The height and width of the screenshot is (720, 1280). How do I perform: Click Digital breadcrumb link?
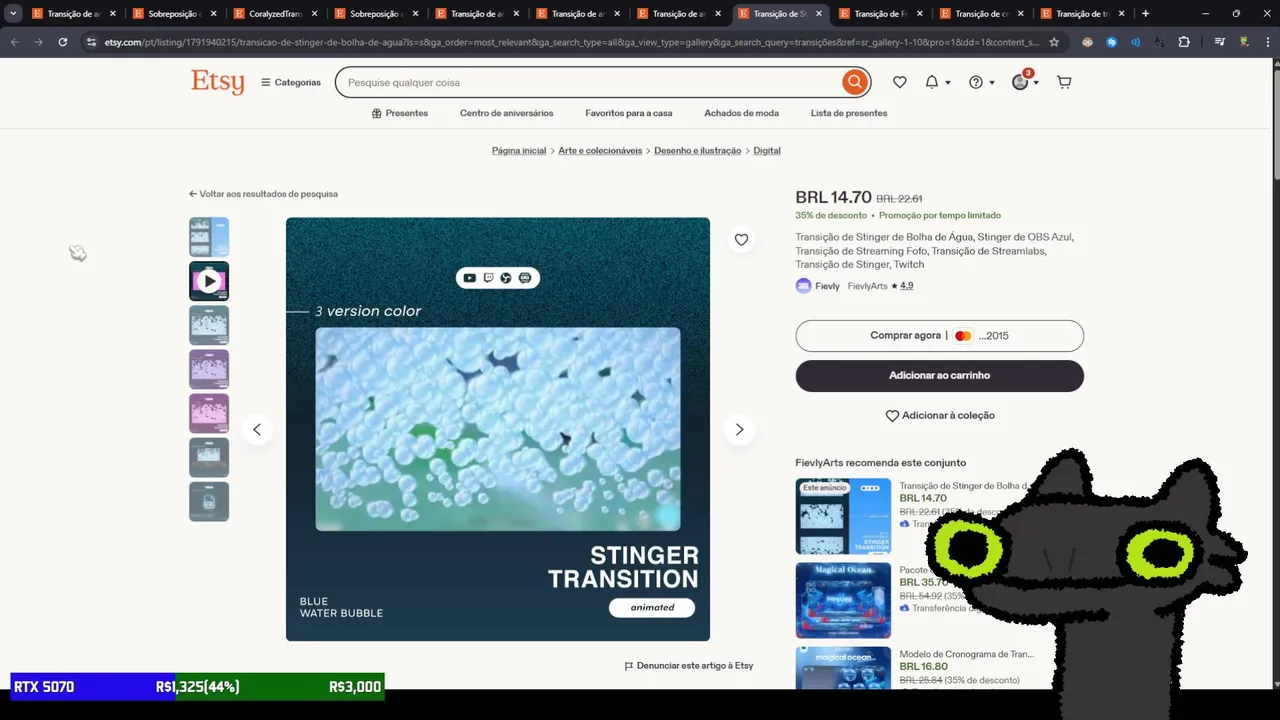coord(767,150)
